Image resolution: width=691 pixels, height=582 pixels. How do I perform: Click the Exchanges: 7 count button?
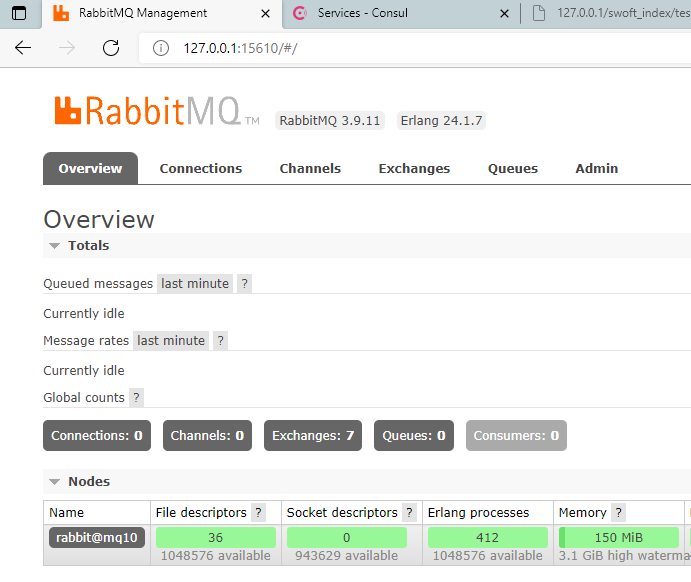point(313,436)
